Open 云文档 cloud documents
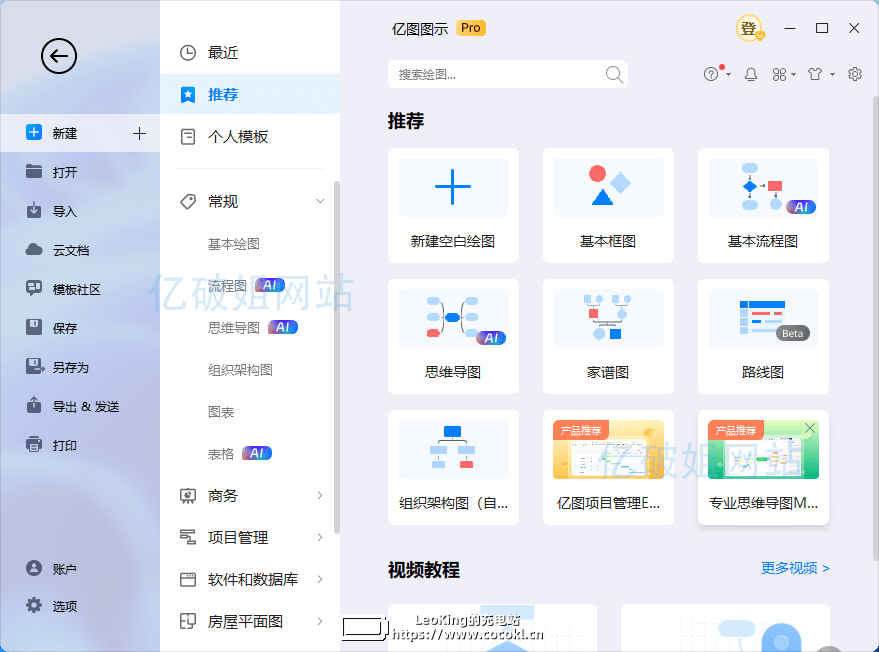This screenshot has height=652, width=879. coord(80,250)
